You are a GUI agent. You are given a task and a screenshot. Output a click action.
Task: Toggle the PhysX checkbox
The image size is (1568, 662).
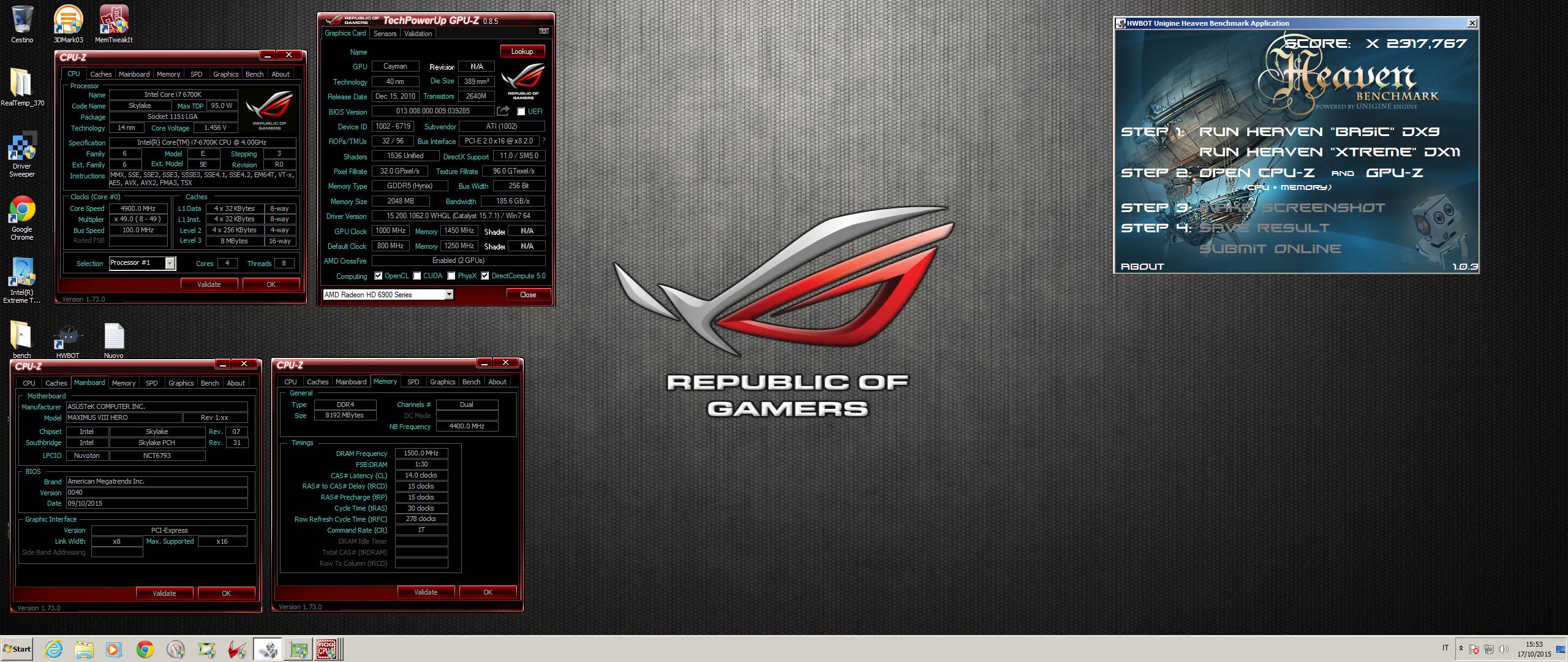pyautogui.click(x=451, y=276)
